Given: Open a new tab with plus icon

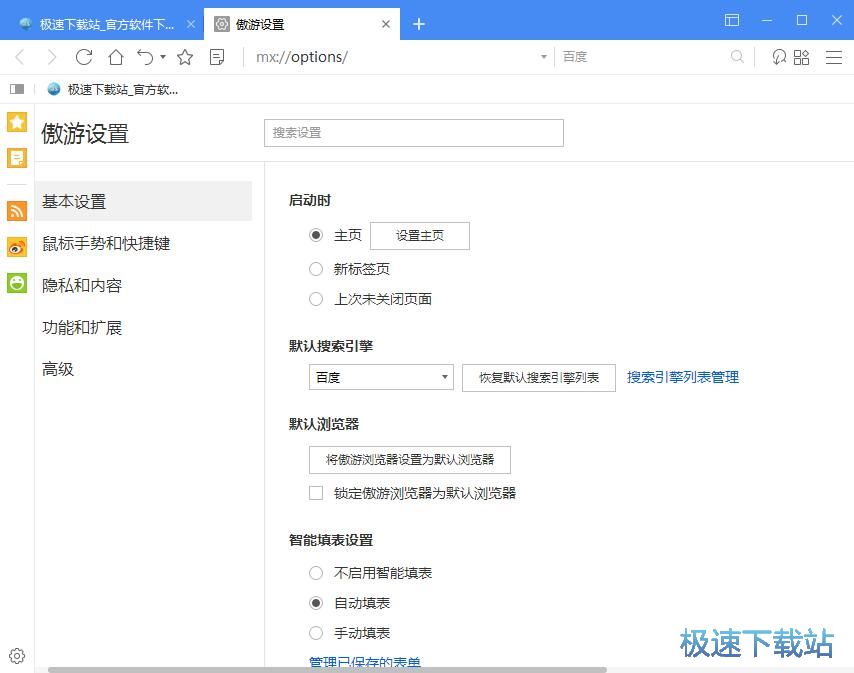Looking at the screenshot, I should [x=418, y=24].
